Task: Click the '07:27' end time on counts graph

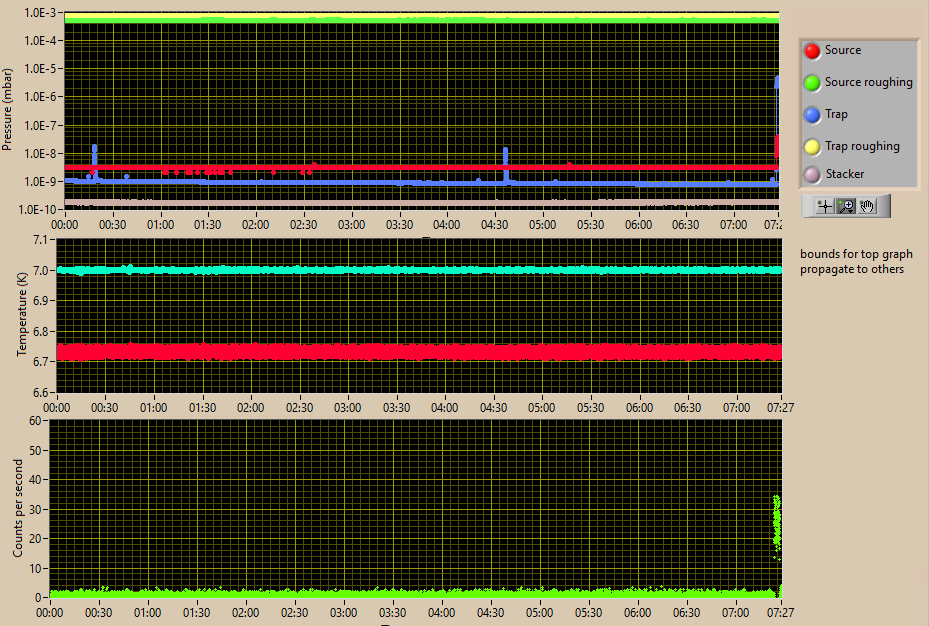Action: coord(780,613)
